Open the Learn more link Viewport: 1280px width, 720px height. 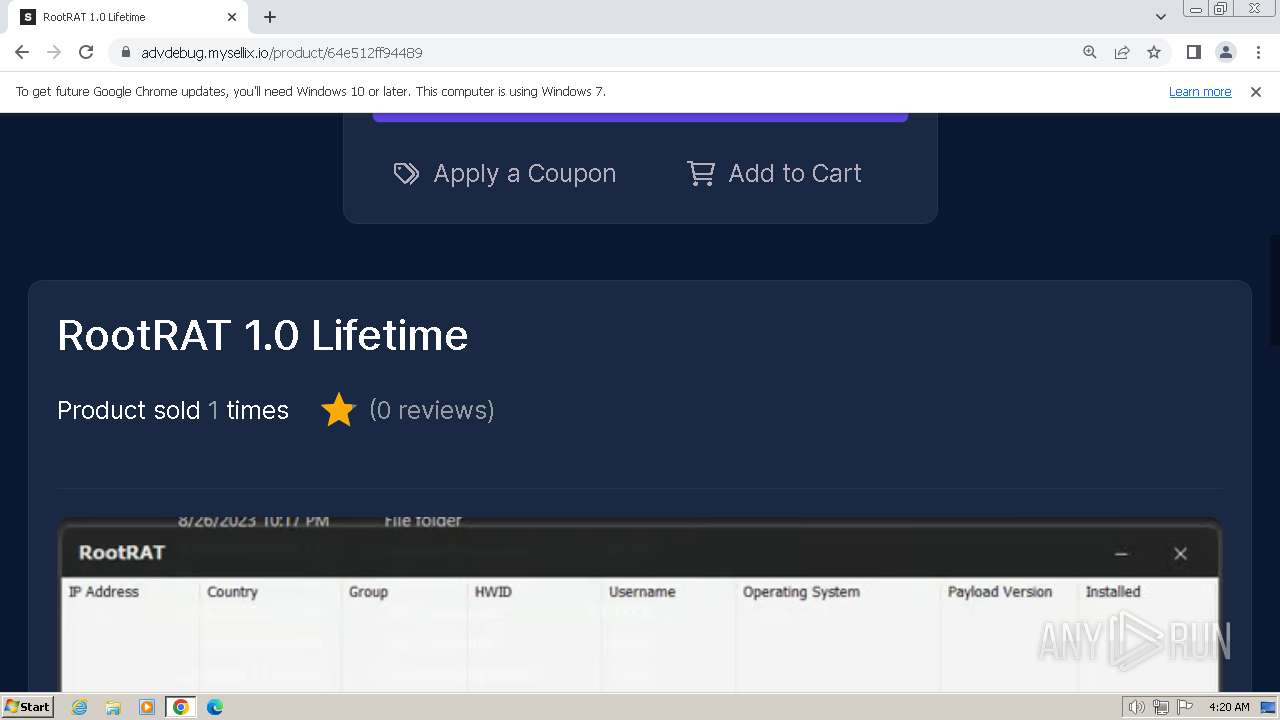(x=1200, y=91)
